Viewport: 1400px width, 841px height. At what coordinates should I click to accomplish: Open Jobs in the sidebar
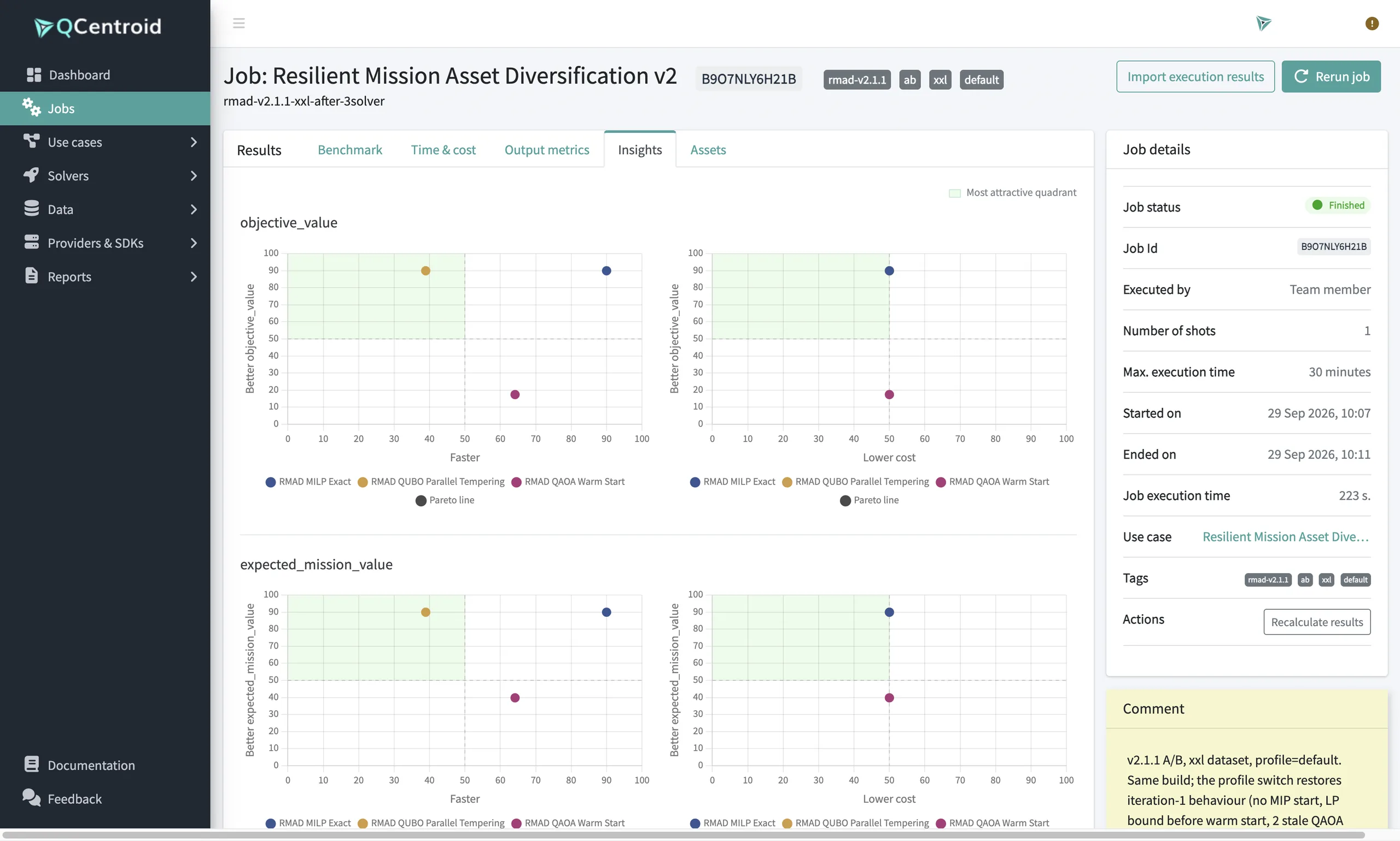[105, 108]
